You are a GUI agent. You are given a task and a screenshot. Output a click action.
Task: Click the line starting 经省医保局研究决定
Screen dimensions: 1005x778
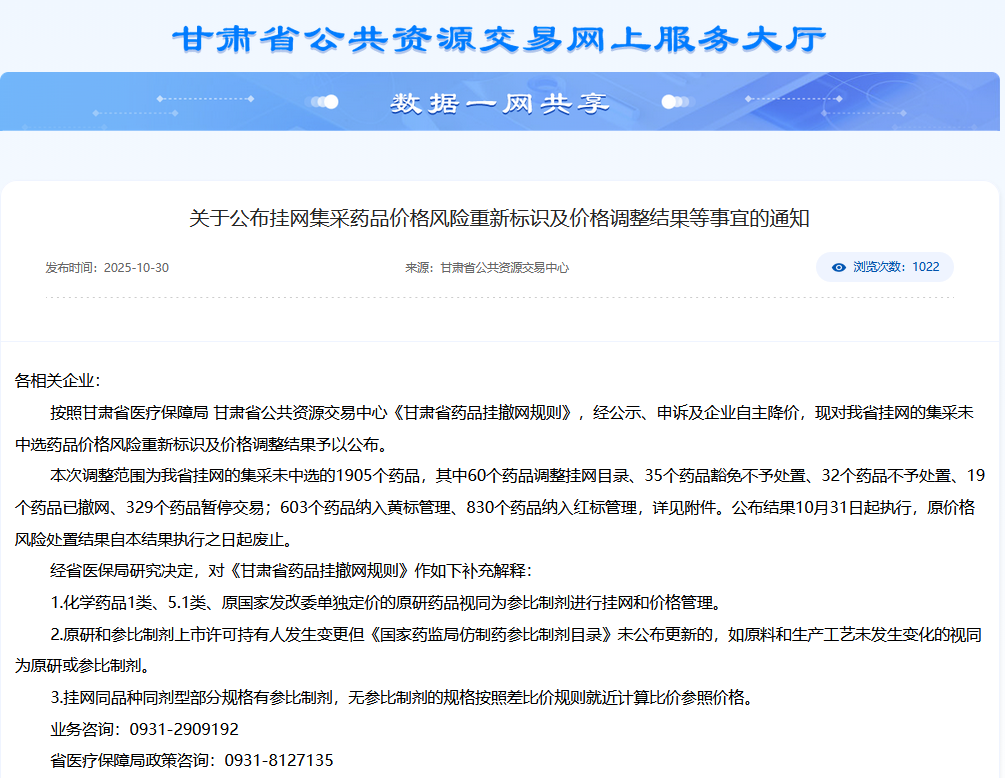pos(292,571)
